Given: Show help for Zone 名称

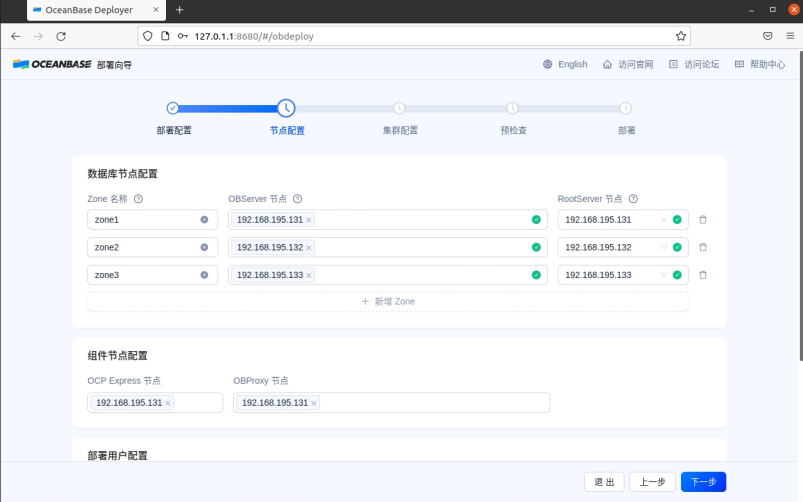Looking at the screenshot, I should coord(138,199).
